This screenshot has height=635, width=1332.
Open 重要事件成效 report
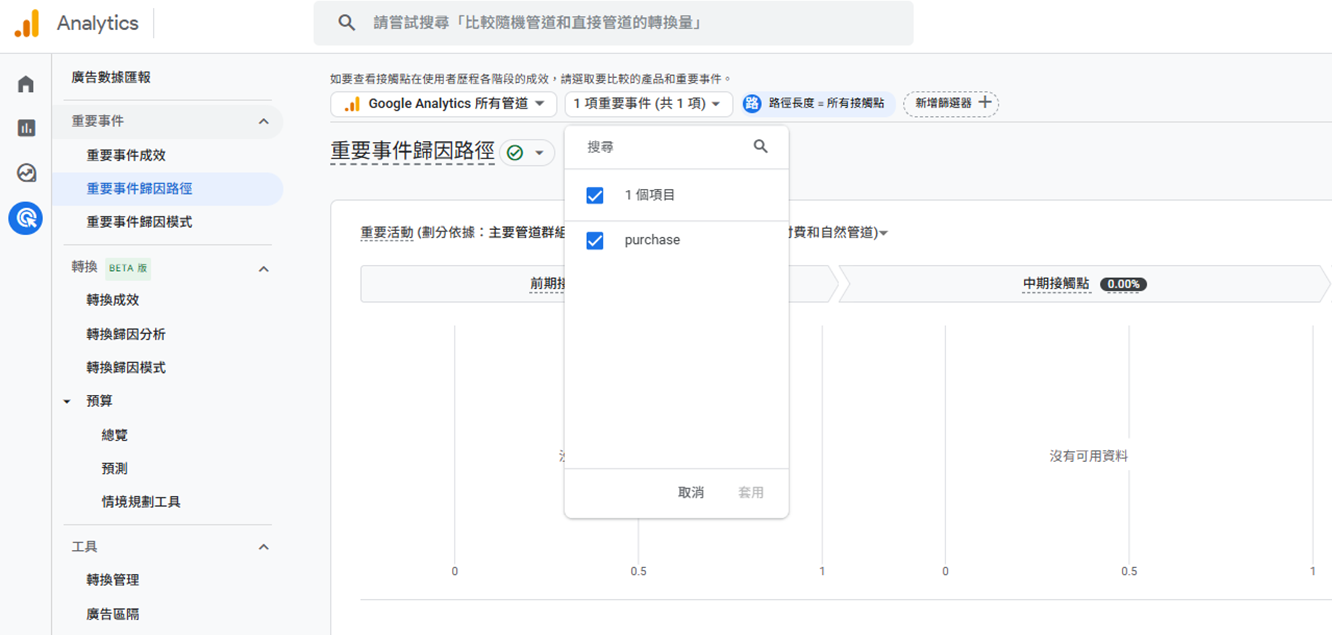(x=126, y=155)
